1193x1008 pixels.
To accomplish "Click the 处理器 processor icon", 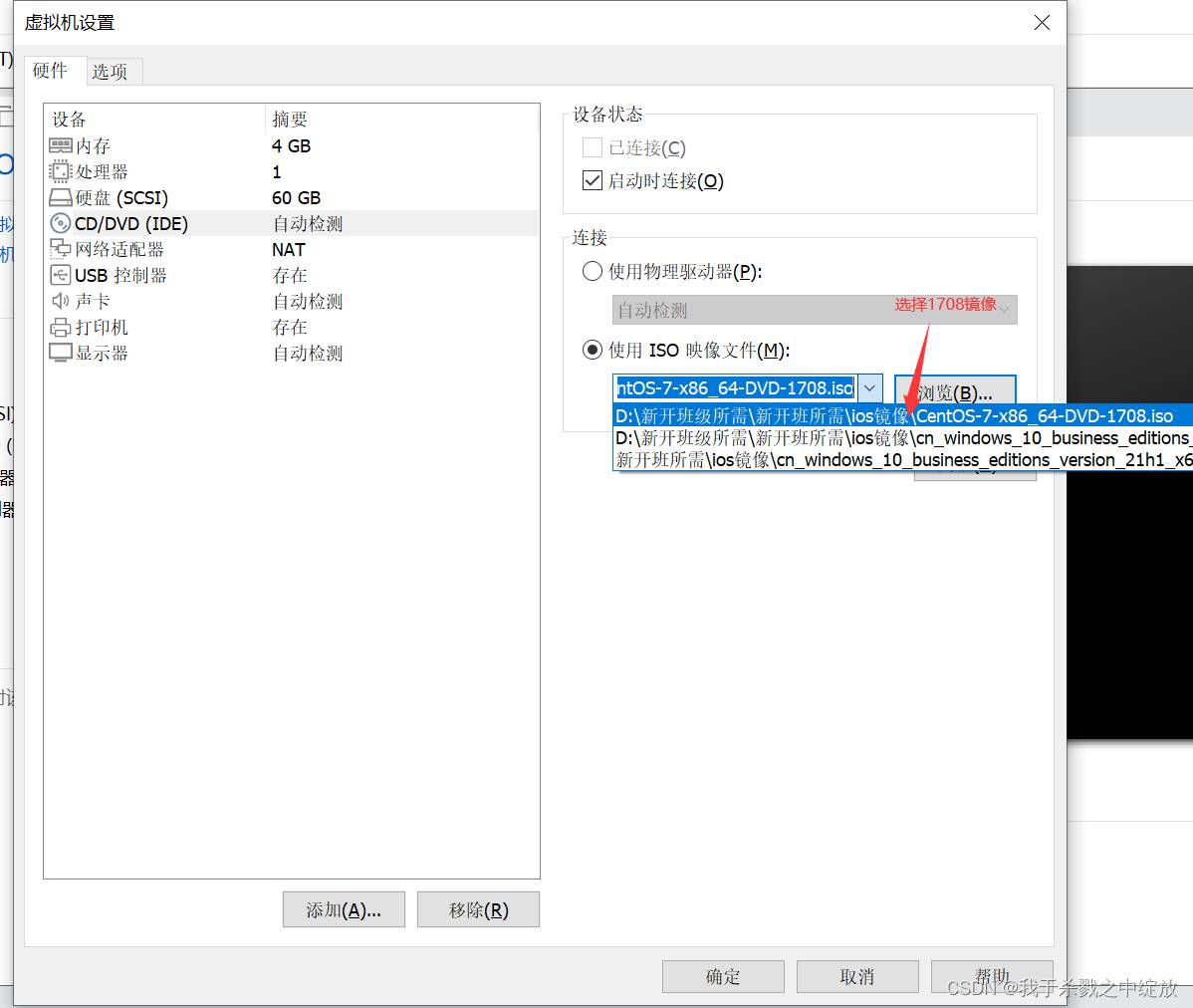I will (61, 172).
